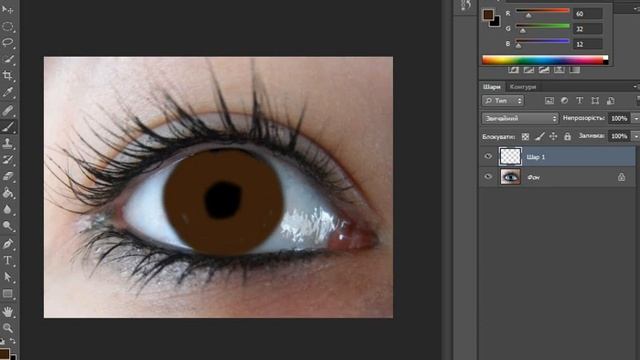This screenshot has height=360, width=640.
Task: Click the B value field 12
Action: [x=588, y=44]
